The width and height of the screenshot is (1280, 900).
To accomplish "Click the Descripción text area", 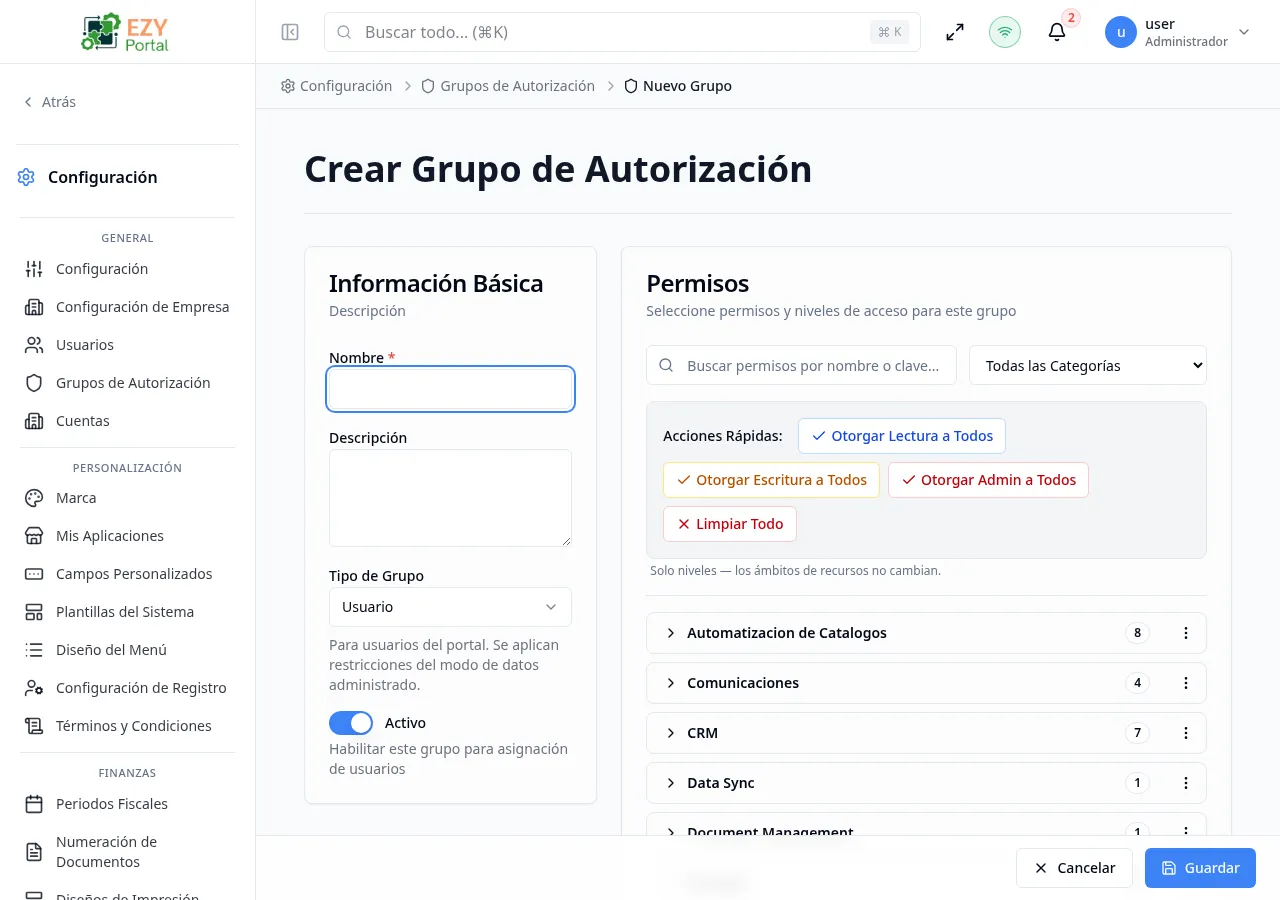I will 450,498.
